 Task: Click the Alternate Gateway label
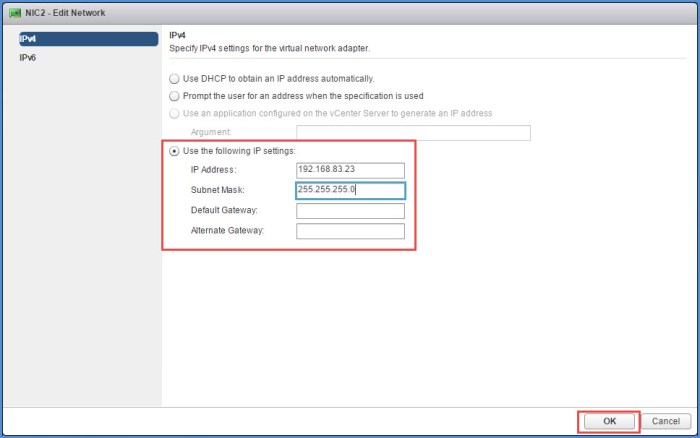click(227, 230)
